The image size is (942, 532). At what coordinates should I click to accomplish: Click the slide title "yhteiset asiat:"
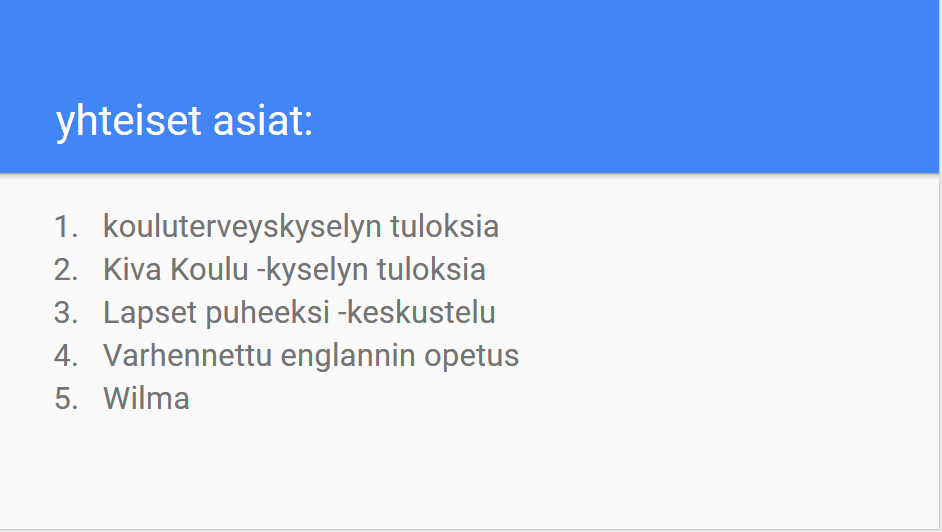(185, 122)
